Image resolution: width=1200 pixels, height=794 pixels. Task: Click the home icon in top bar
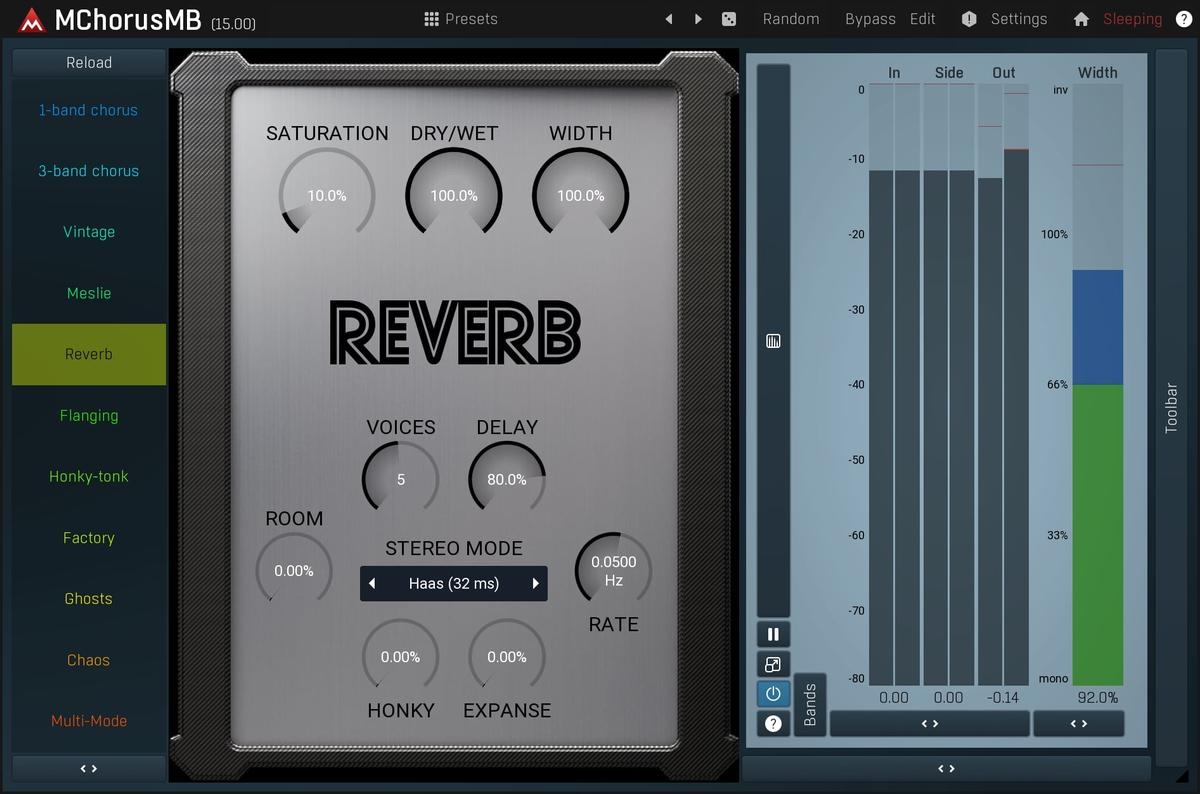[x=1081, y=19]
